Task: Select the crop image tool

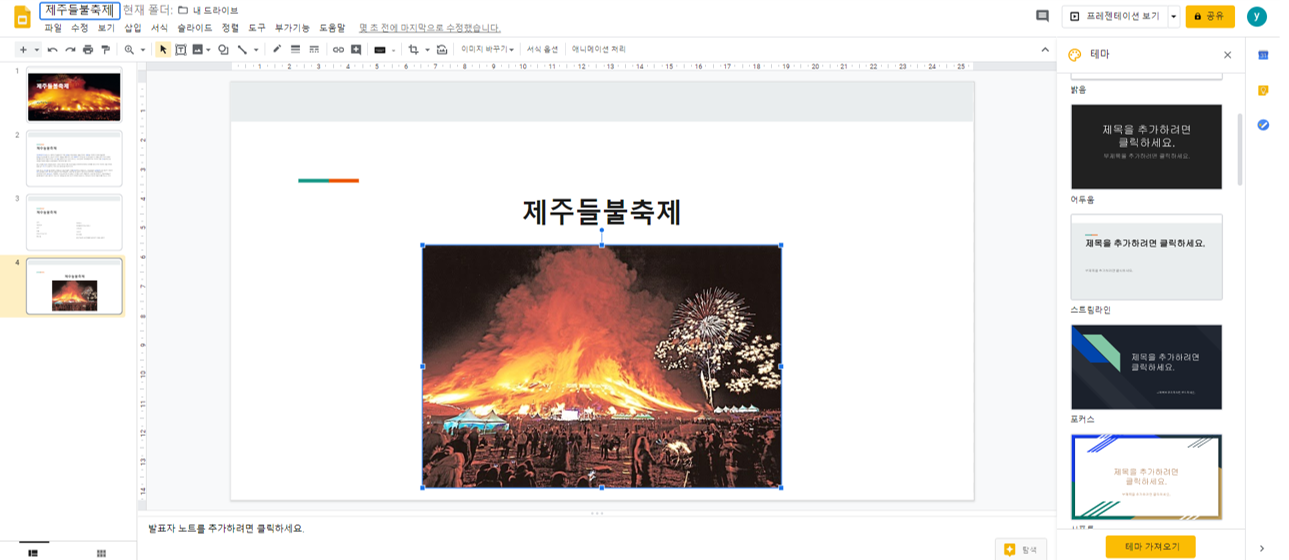Action: click(412, 49)
